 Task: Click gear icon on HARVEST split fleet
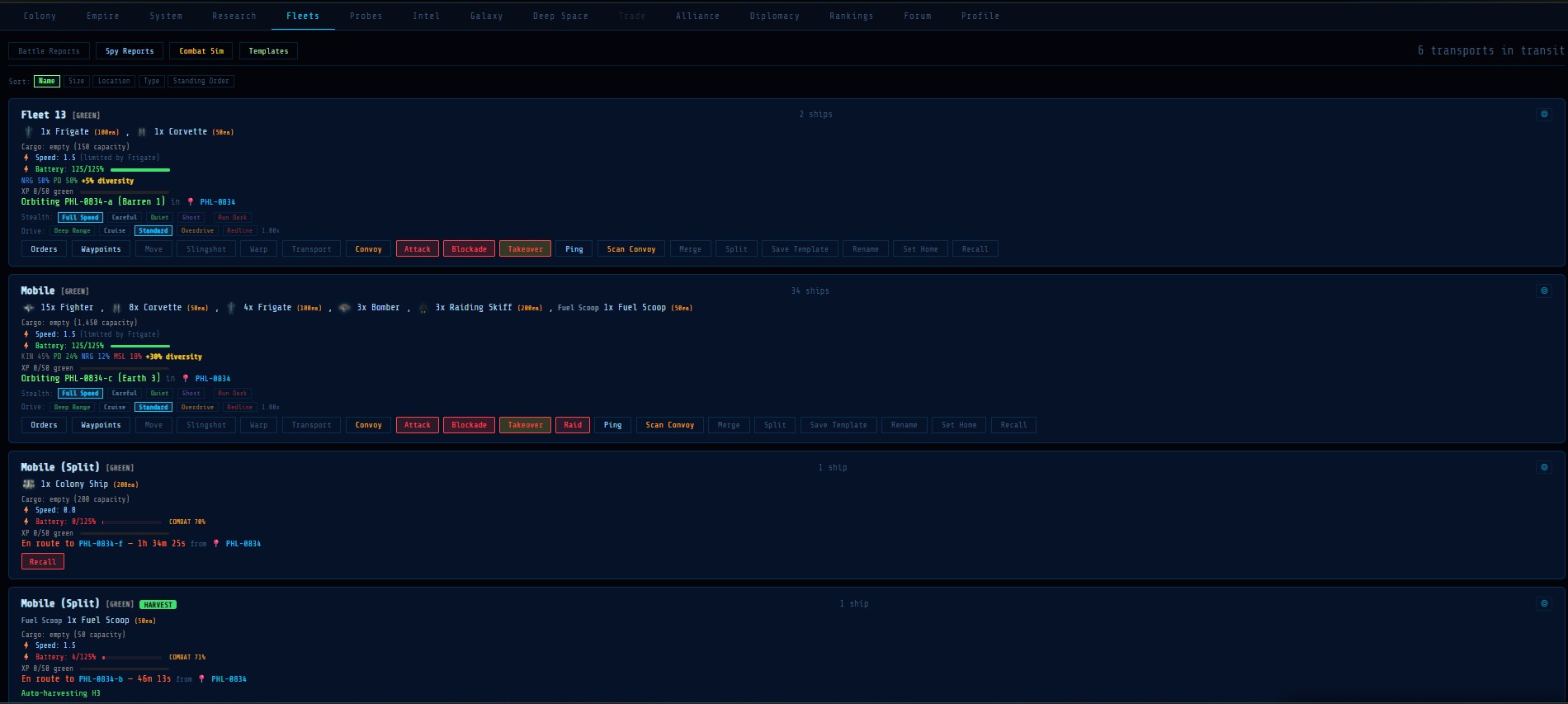pos(1544,603)
